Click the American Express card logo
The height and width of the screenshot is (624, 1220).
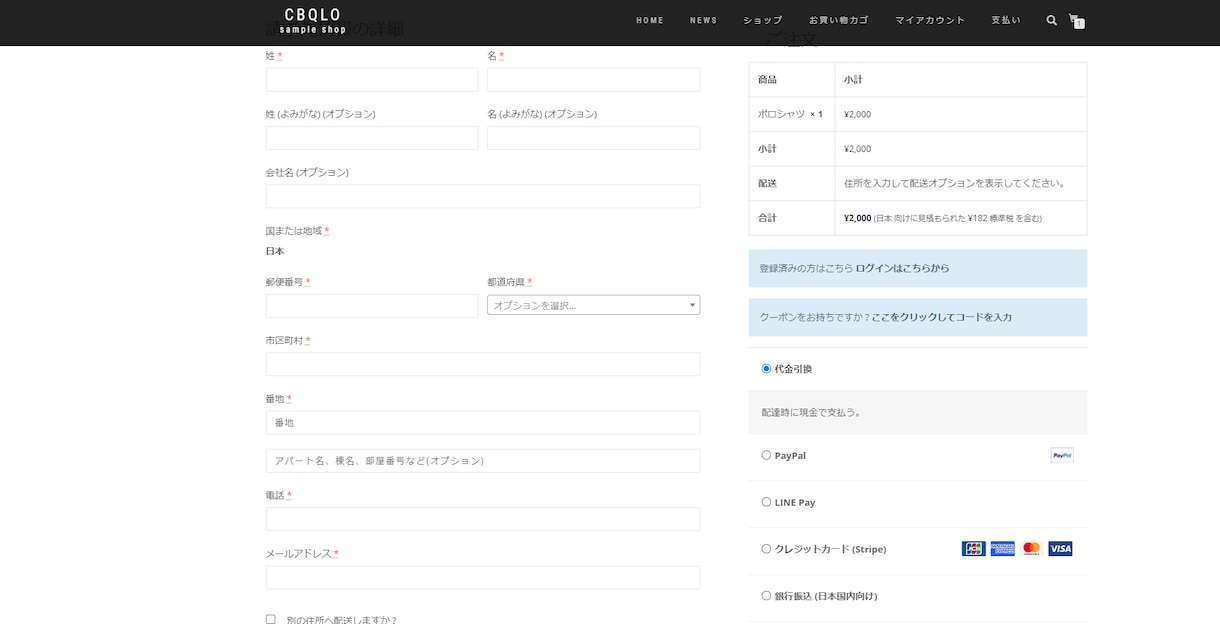(x=1002, y=549)
